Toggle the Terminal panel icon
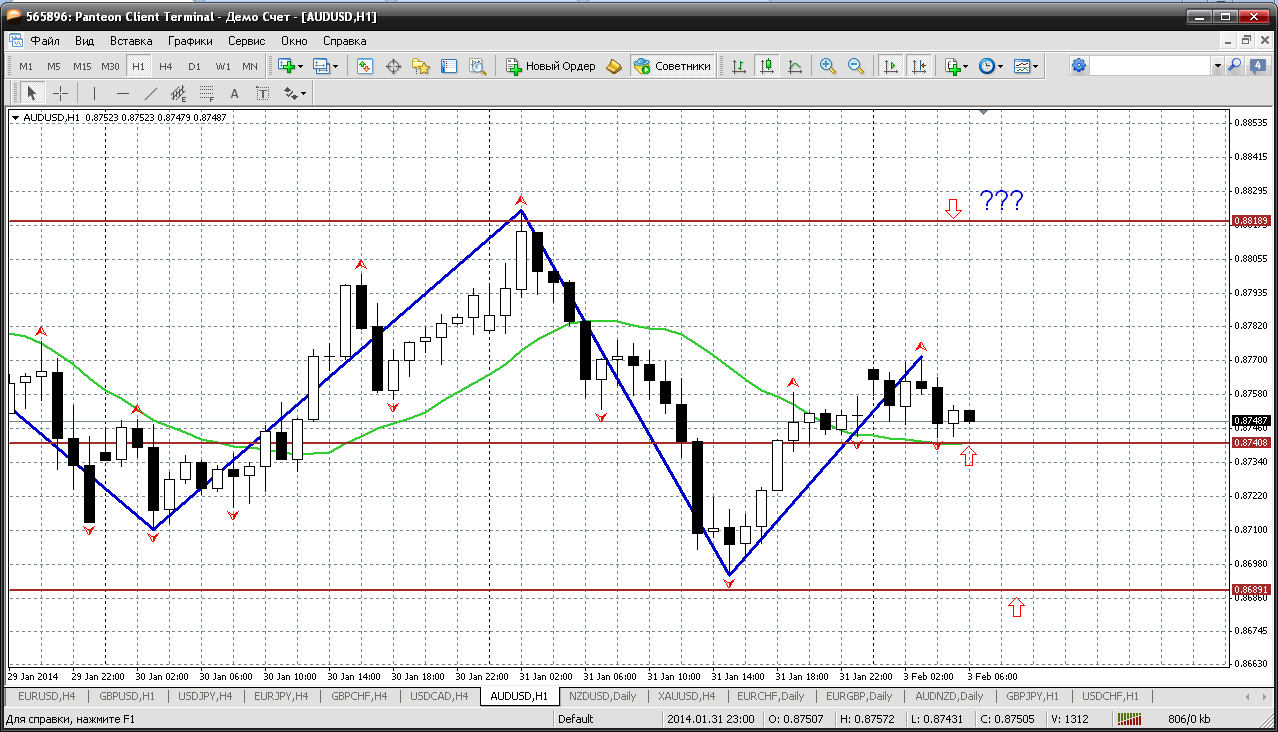The height and width of the screenshot is (732, 1278). pyautogui.click(x=449, y=66)
